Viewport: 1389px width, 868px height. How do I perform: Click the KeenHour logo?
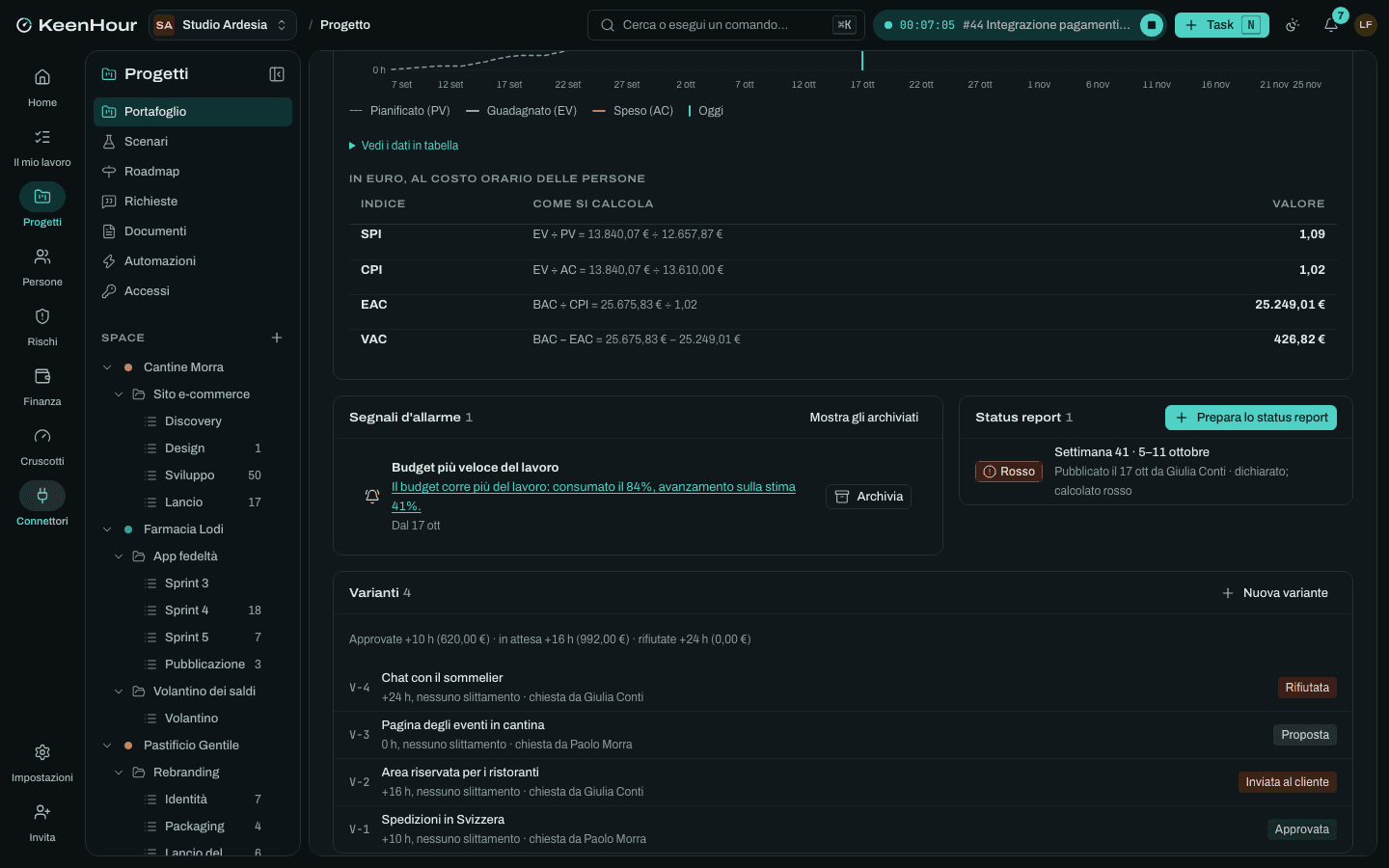click(76, 25)
